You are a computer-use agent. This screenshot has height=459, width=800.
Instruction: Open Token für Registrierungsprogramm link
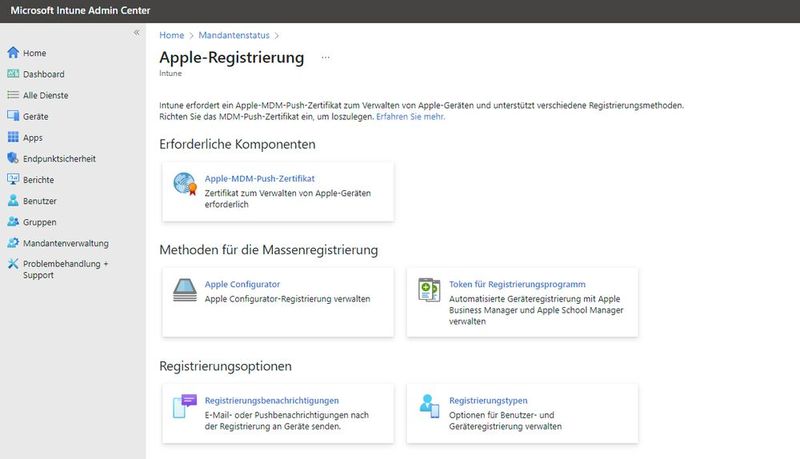(x=517, y=284)
